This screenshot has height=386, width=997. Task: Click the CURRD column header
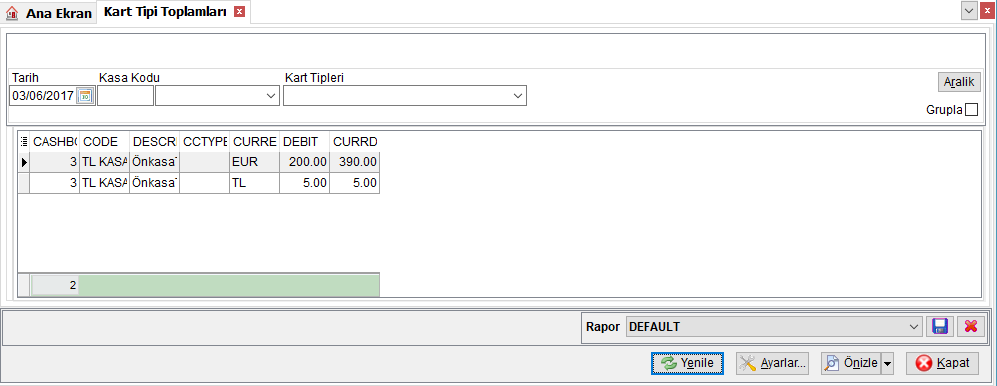click(354, 141)
